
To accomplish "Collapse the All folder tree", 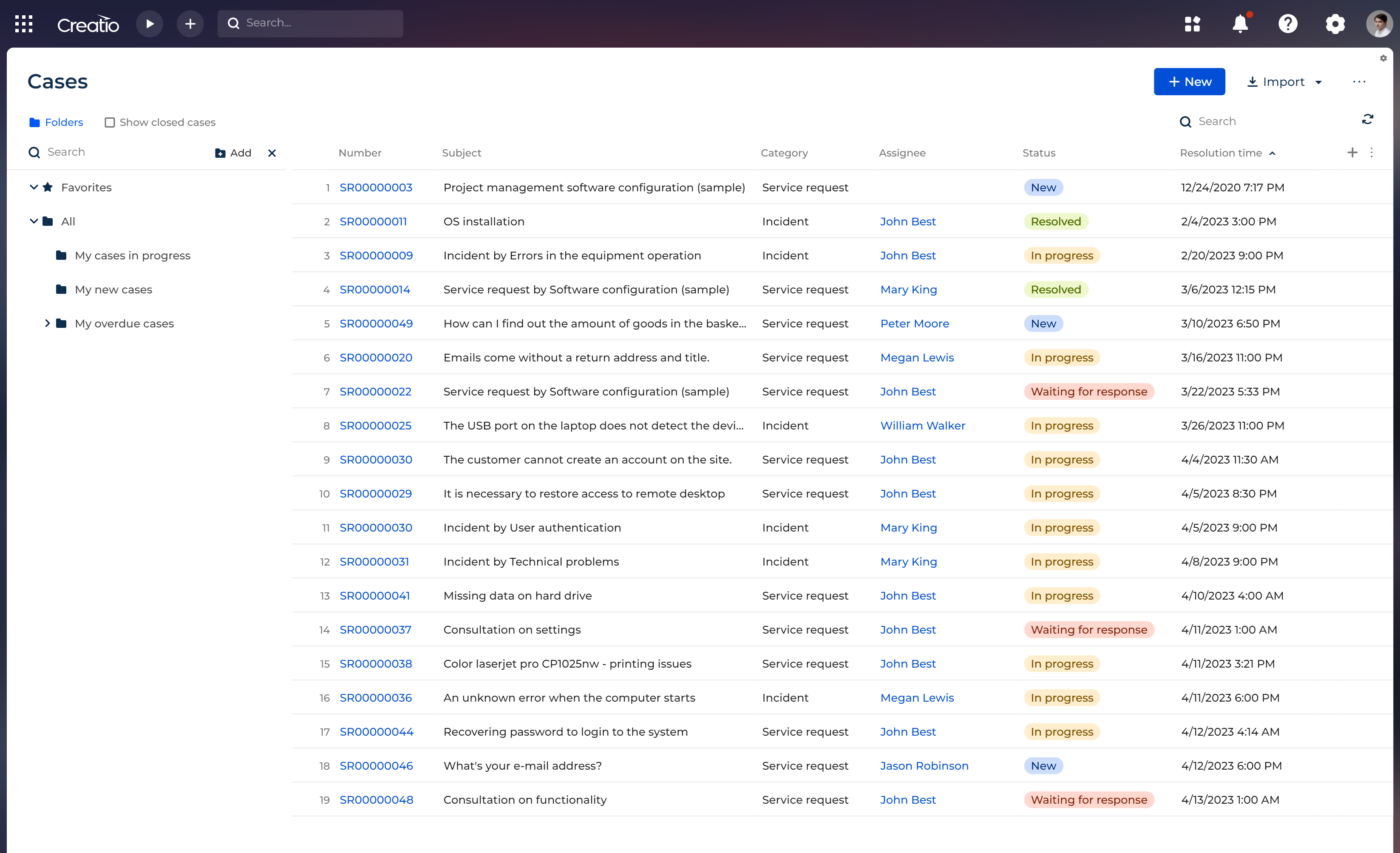I will (x=34, y=221).
